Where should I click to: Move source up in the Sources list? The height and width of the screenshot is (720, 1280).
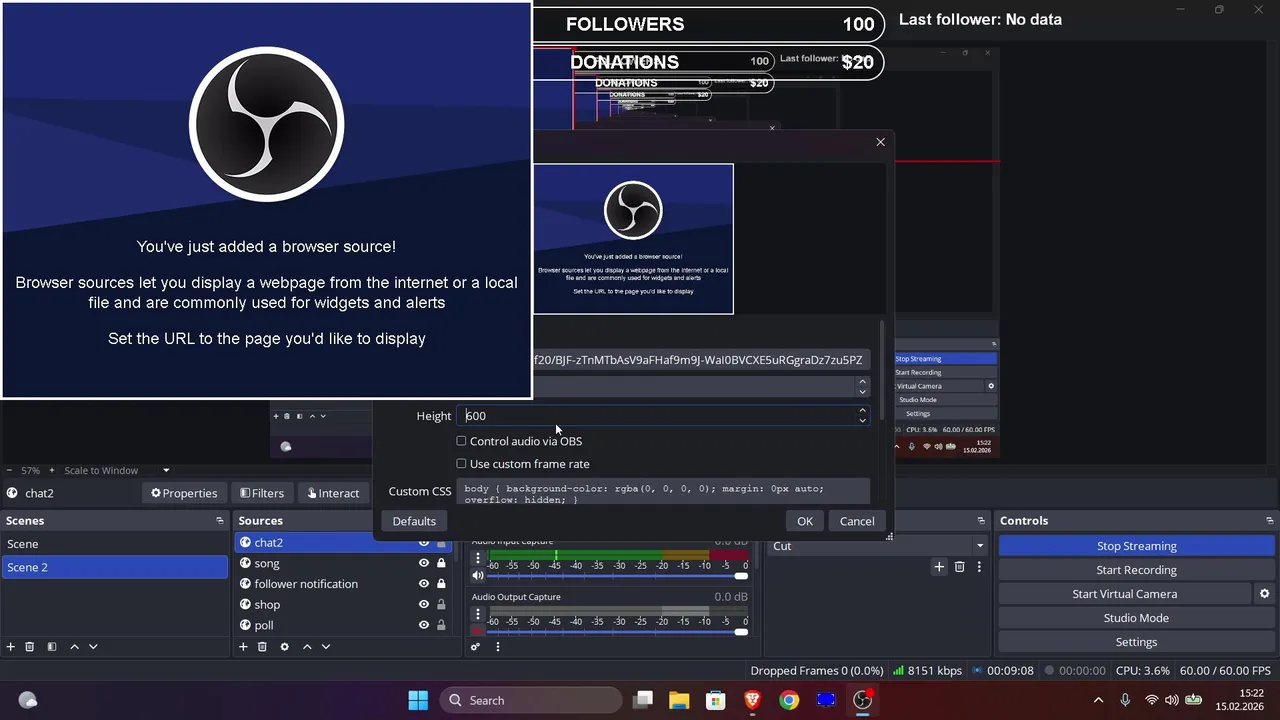307,647
